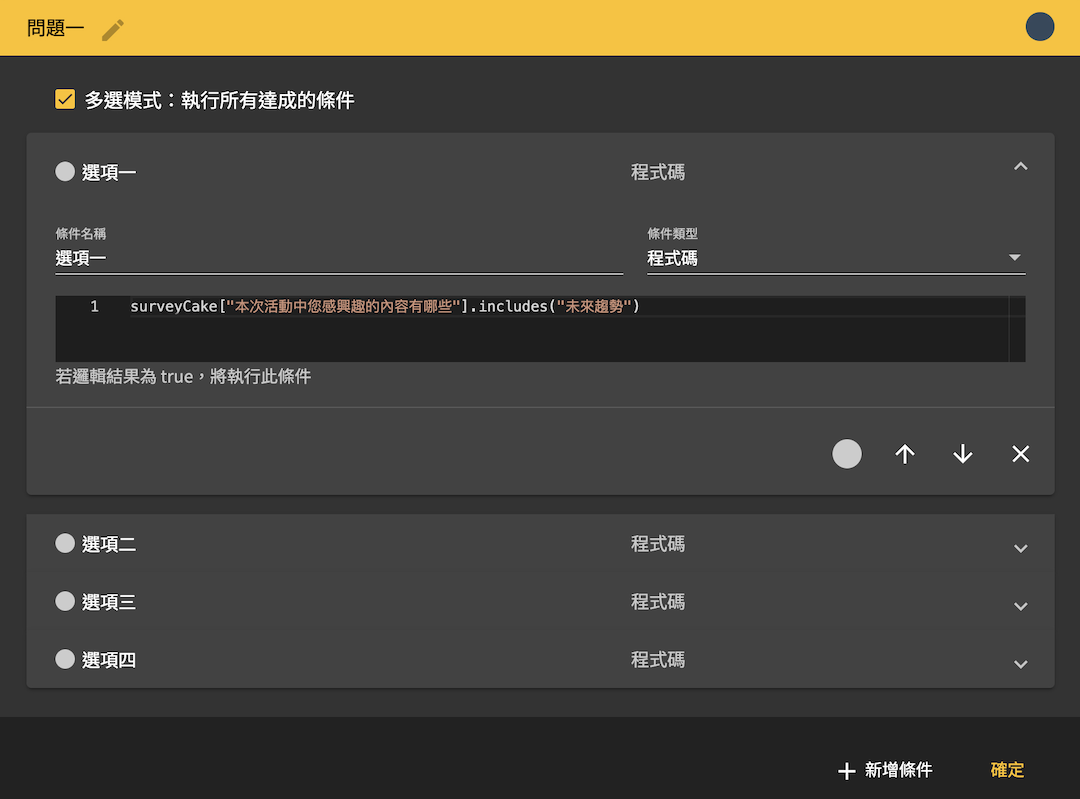1080x799 pixels.
Task: Move condition down with the down arrow
Action: coord(962,453)
